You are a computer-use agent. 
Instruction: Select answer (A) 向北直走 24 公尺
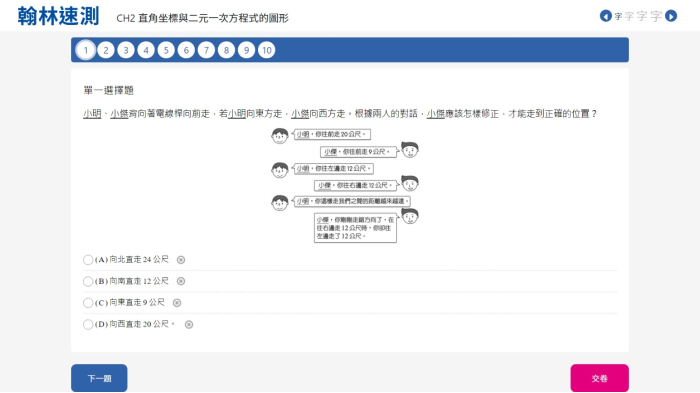click(x=88, y=260)
